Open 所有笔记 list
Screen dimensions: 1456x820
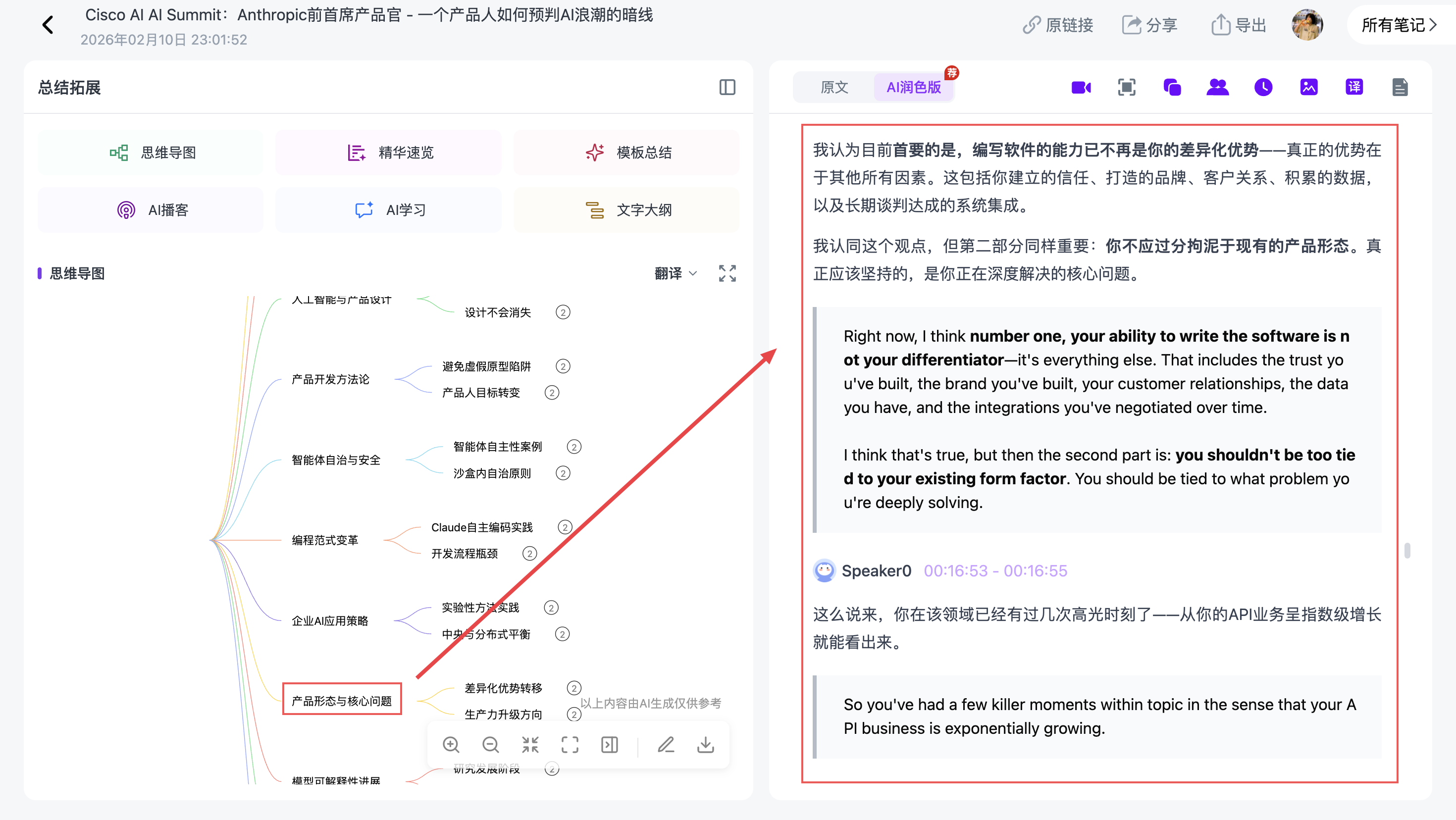1400,25
